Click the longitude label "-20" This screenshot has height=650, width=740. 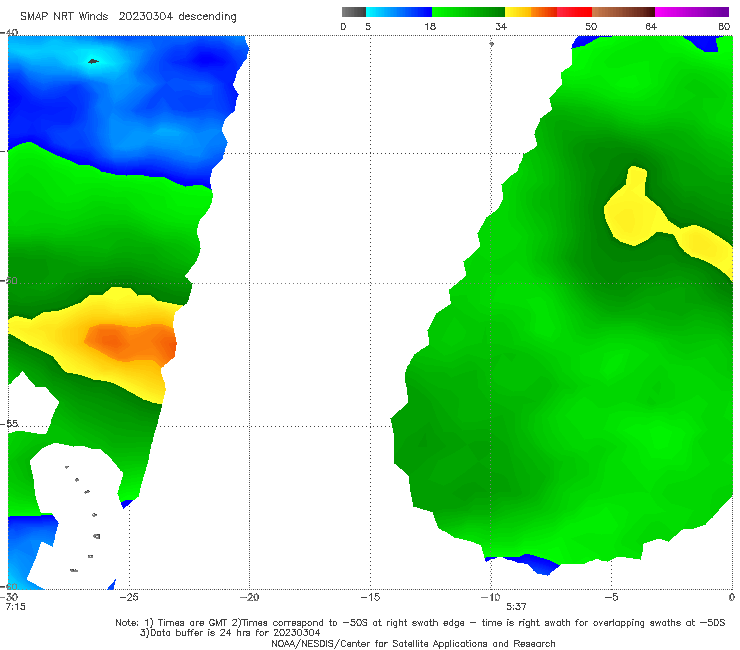[x=249, y=597]
